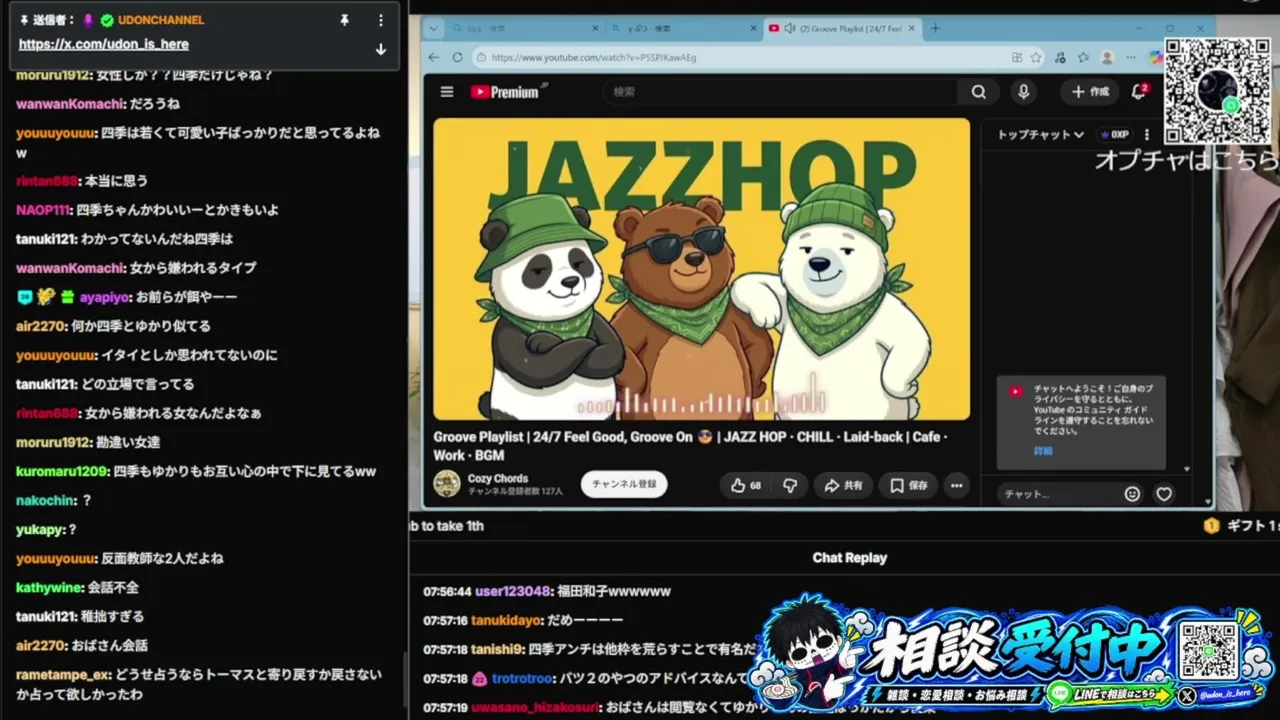Switch to the second search browser tab
Image resolution: width=1280 pixels, height=720 pixels.
tap(684, 28)
